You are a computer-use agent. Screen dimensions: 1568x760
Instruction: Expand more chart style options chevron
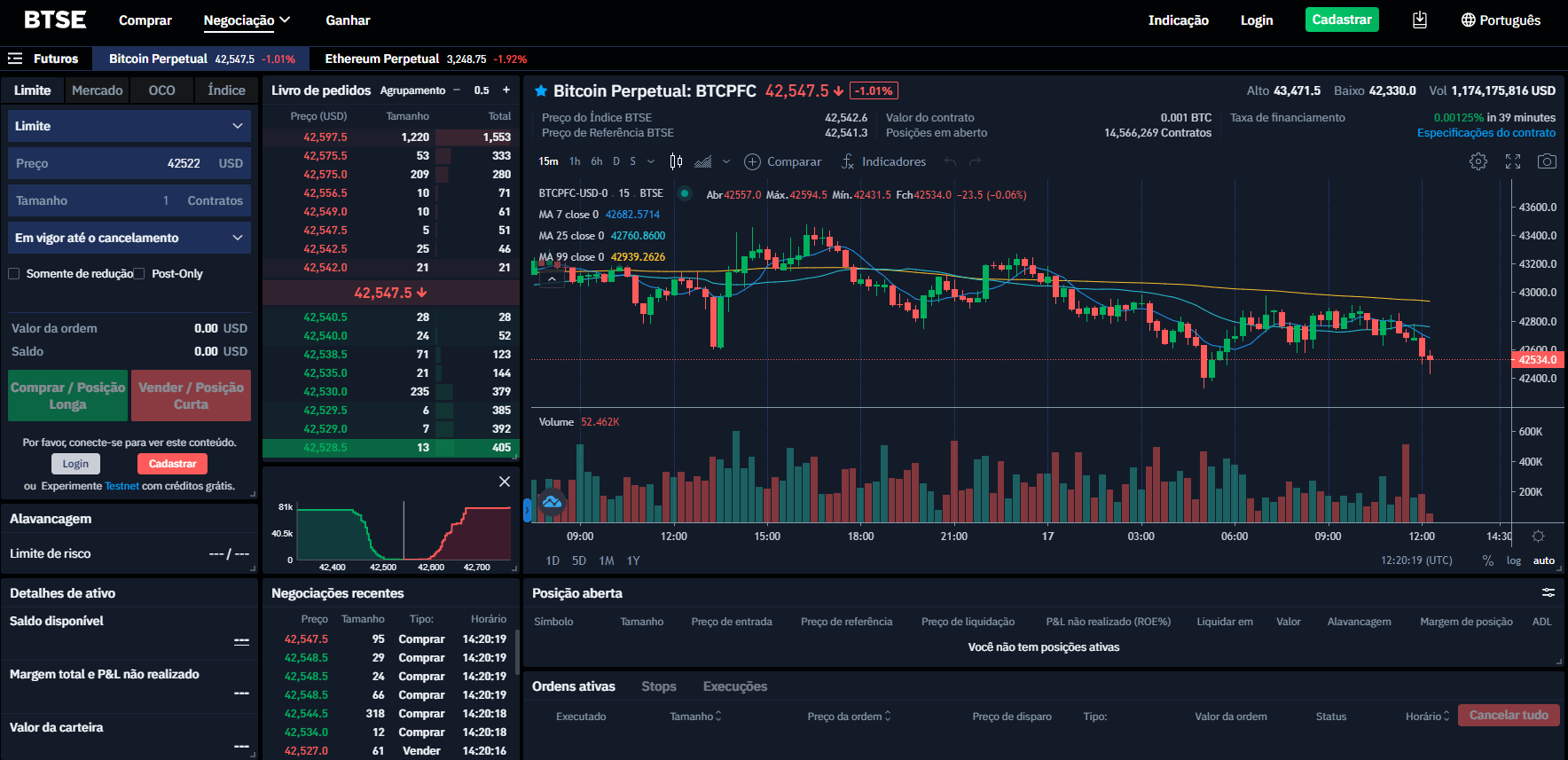[726, 161]
